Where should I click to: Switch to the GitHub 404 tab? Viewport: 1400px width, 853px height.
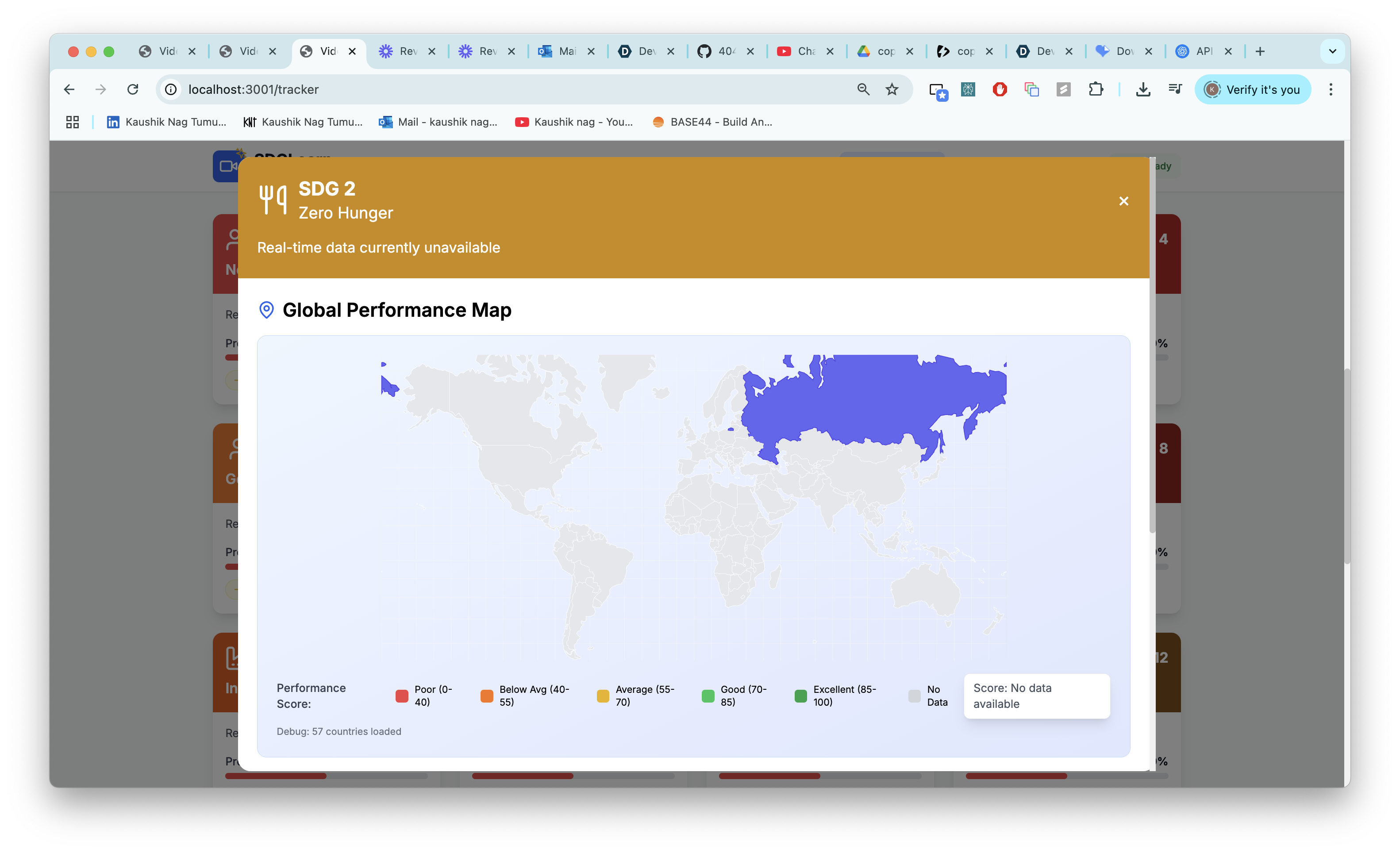(x=718, y=51)
